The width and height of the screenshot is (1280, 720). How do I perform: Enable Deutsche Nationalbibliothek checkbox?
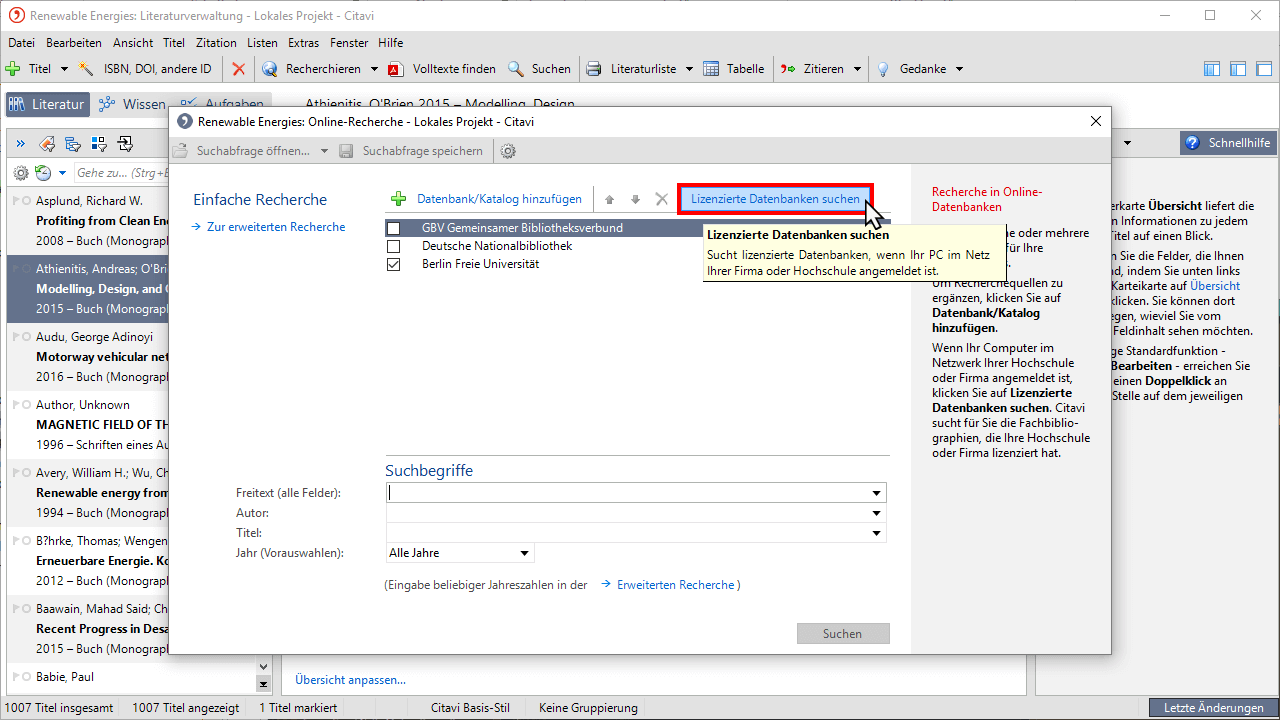coord(393,246)
